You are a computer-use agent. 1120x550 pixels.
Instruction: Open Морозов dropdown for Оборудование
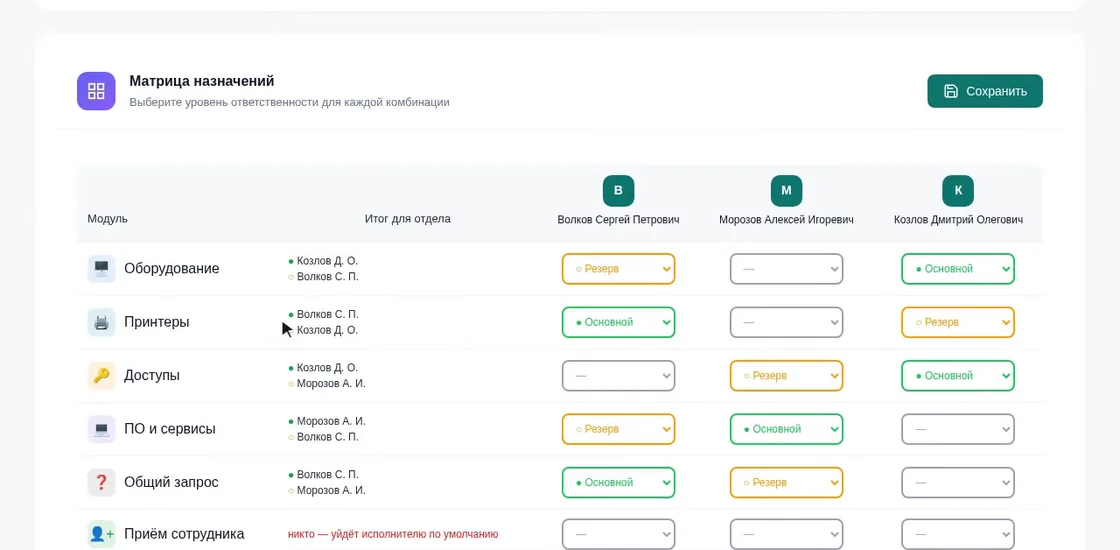[786, 269]
